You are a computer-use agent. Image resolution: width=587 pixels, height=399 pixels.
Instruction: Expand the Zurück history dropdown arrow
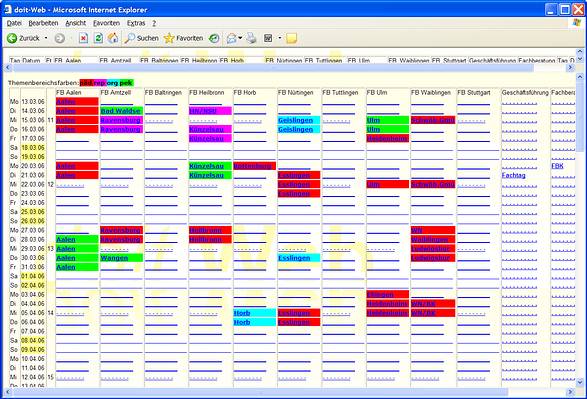pyautogui.click(x=46, y=38)
